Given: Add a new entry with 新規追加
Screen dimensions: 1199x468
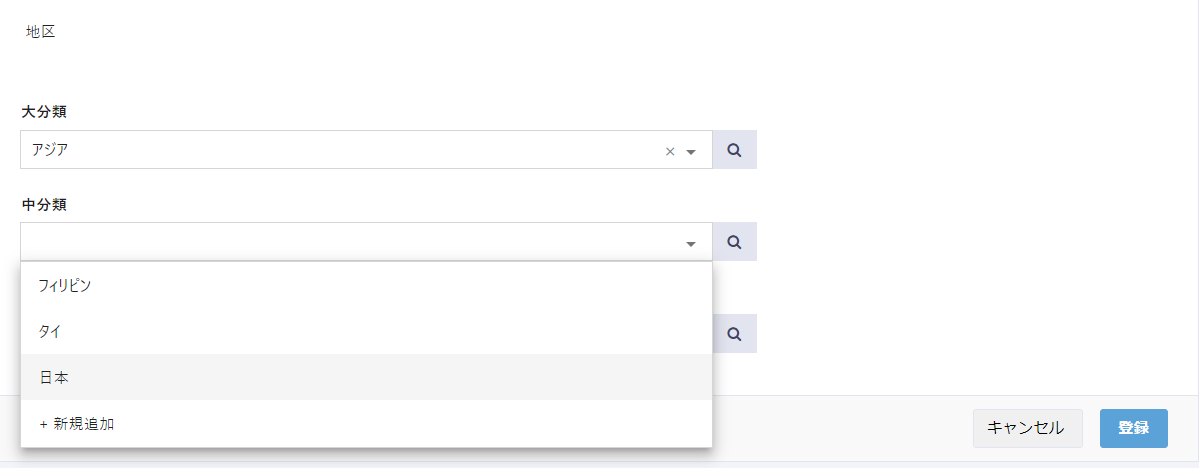Looking at the screenshot, I should coord(84,424).
